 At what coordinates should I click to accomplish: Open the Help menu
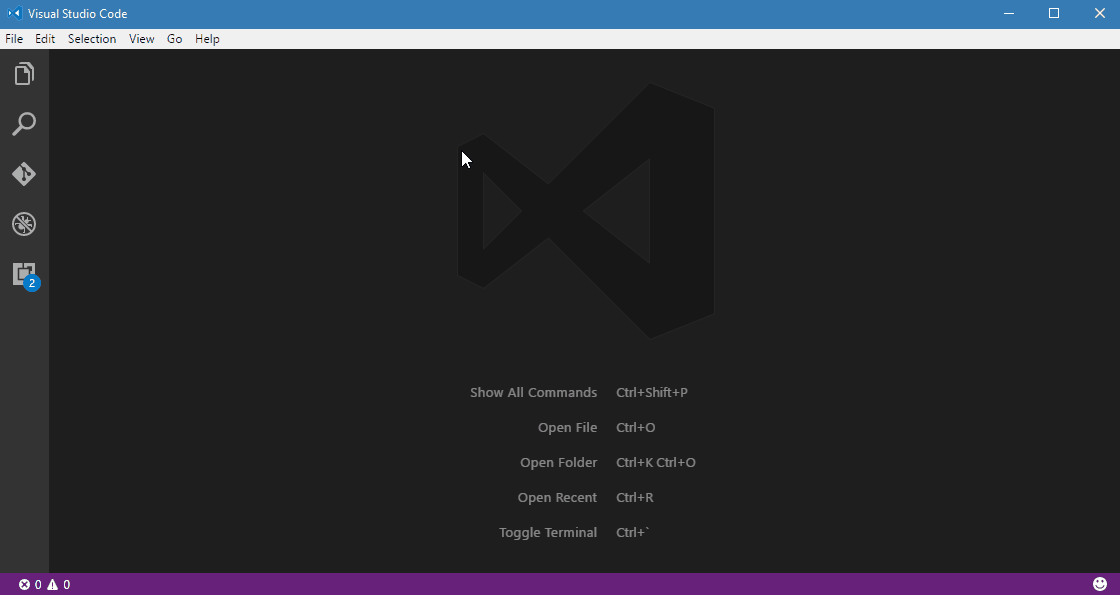[207, 39]
